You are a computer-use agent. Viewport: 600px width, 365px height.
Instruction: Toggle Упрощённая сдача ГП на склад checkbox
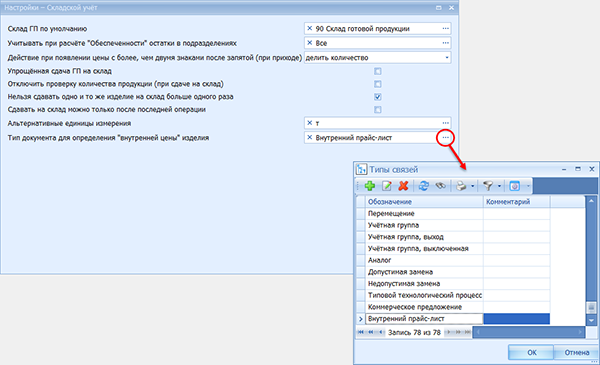point(378,71)
